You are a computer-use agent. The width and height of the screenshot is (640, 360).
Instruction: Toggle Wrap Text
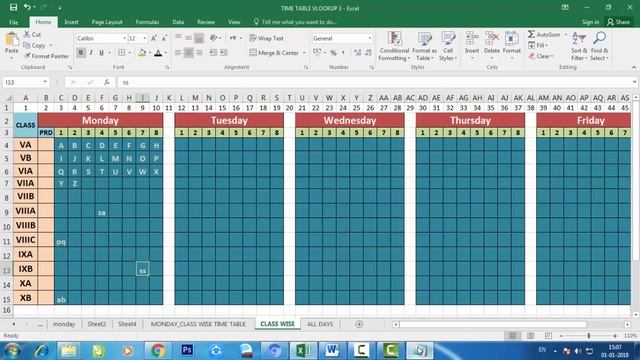pos(266,38)
